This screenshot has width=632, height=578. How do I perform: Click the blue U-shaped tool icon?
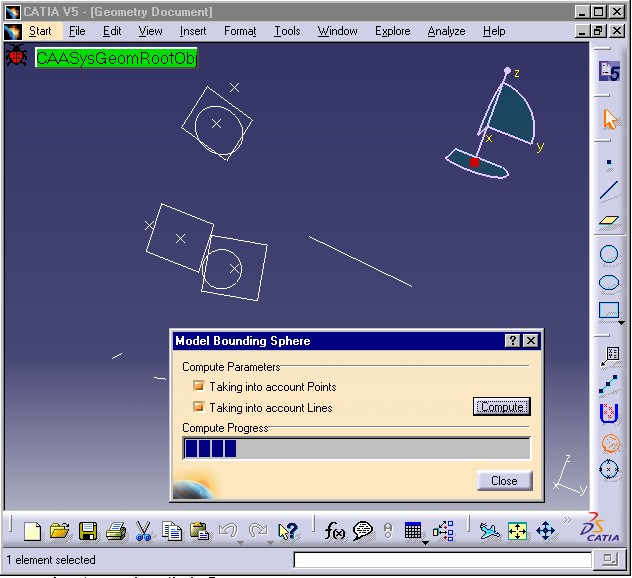(x=609, y=414)
